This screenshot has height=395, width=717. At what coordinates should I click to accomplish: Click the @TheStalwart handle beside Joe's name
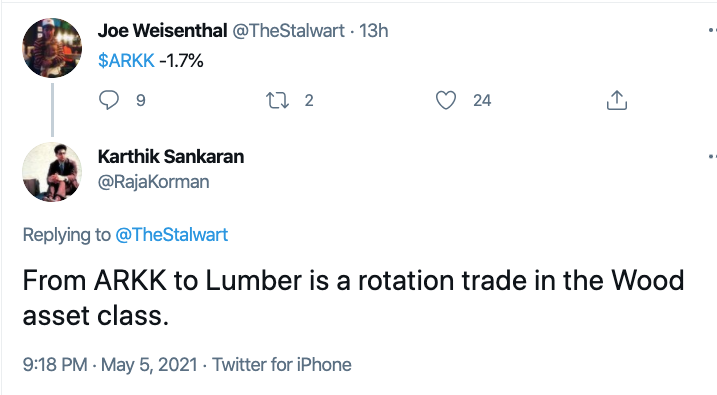[x=288, y=31]
